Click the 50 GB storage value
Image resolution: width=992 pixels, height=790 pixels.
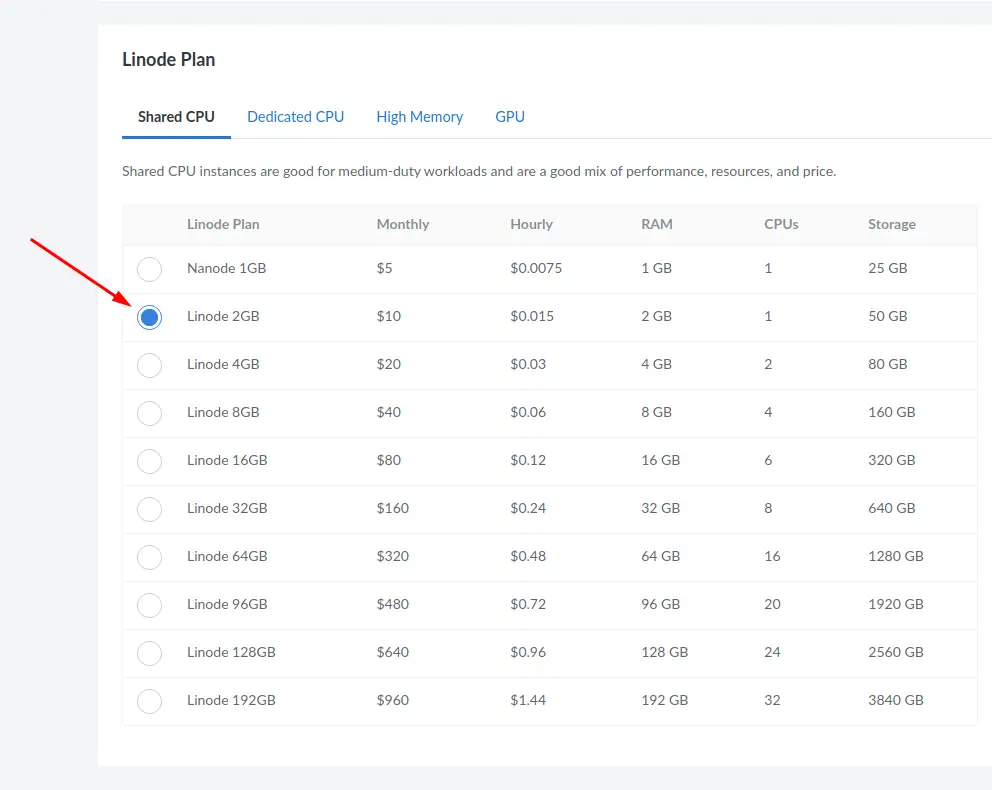[888, 316]
